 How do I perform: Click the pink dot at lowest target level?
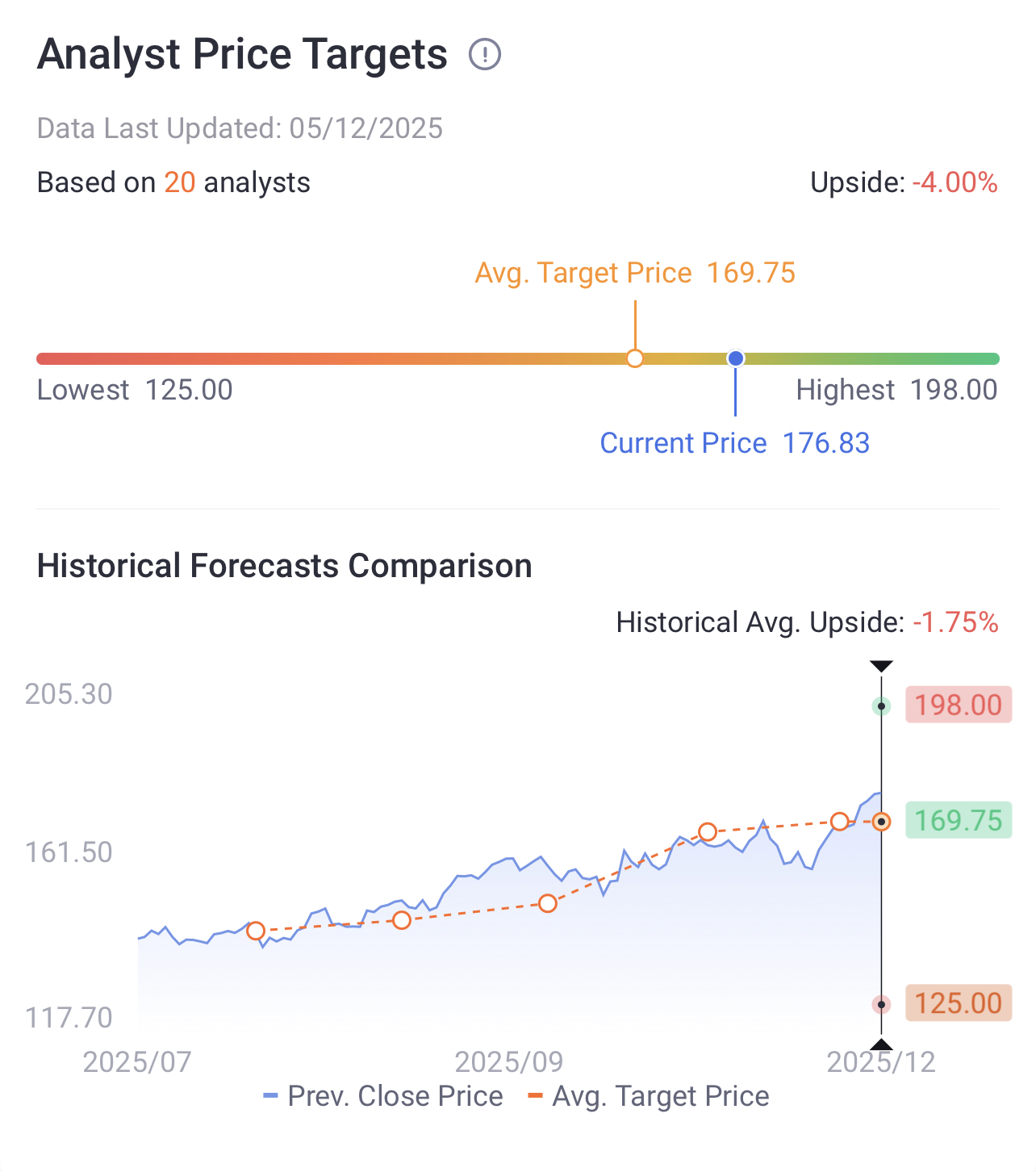882,1005
